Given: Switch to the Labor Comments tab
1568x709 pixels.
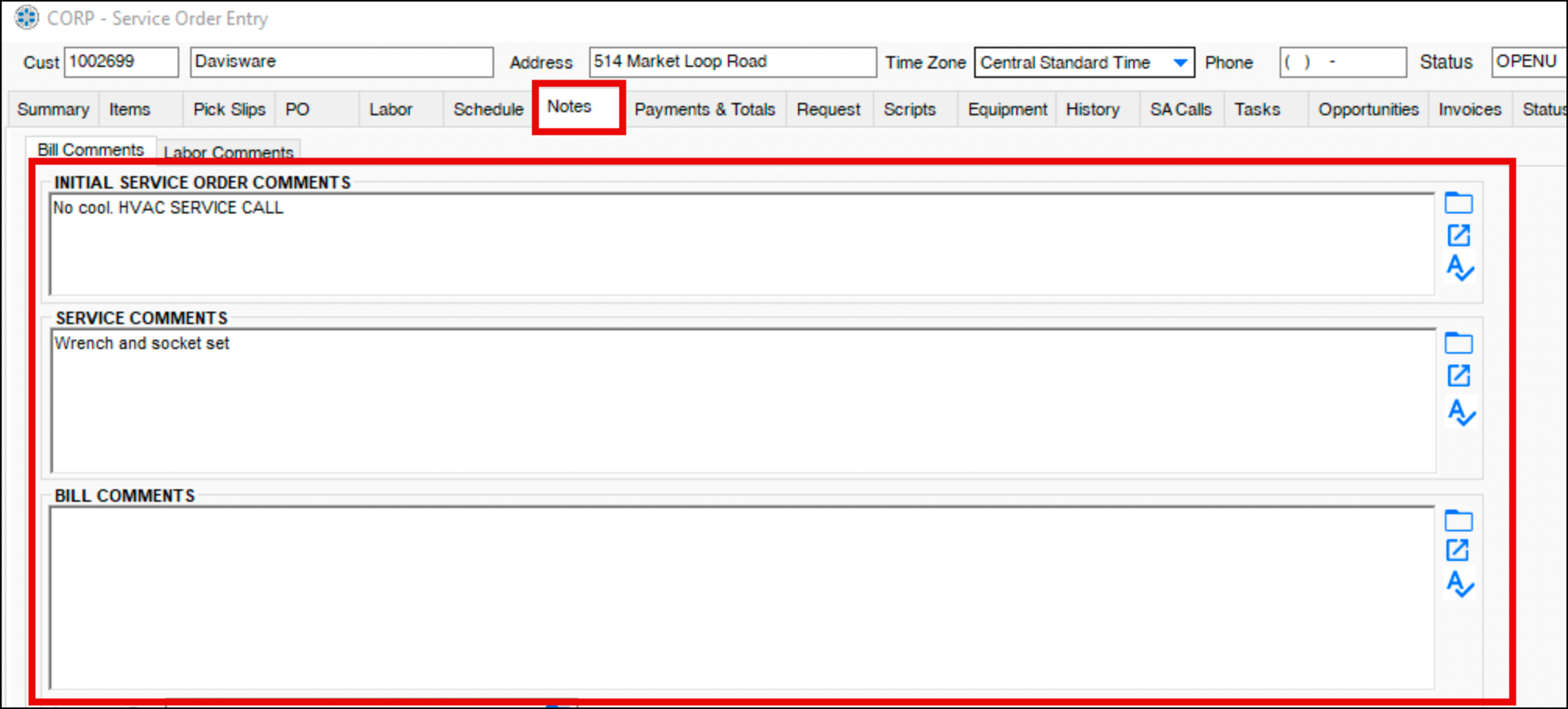Looking at the screenshot, I should point(228,152).
